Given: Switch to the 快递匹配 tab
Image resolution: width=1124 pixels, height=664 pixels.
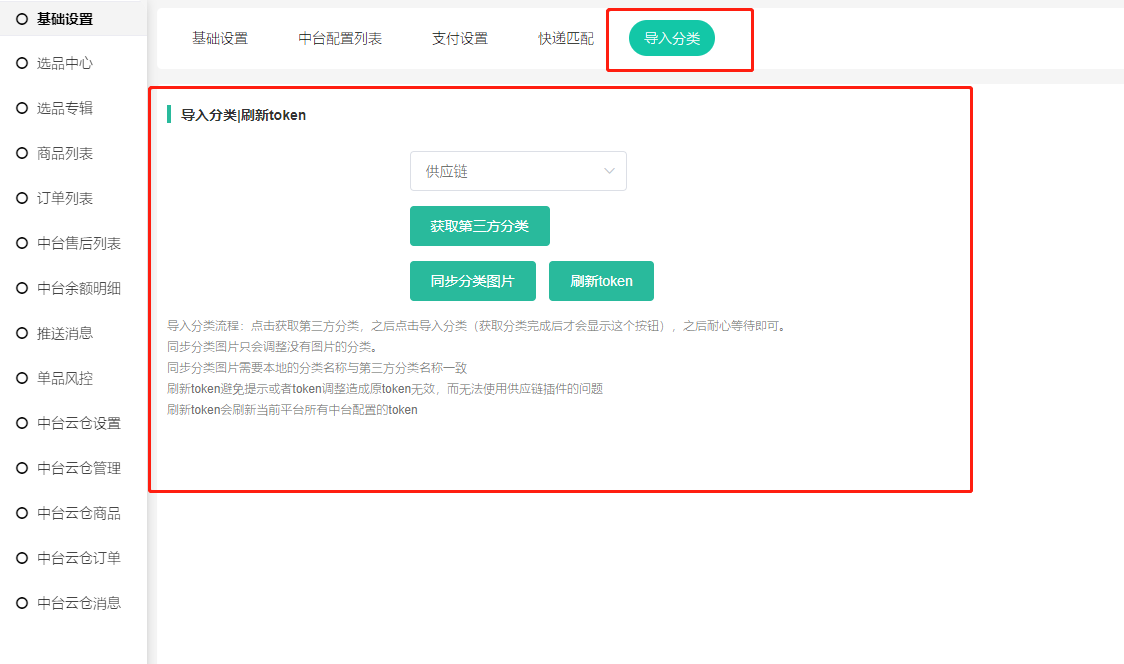Looking at the screenshot, I should coord(566,39).
